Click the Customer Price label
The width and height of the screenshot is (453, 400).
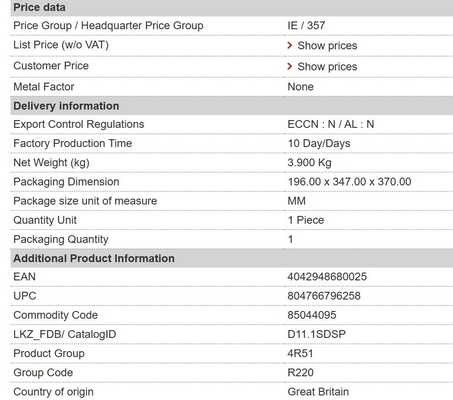pos(51,66)
